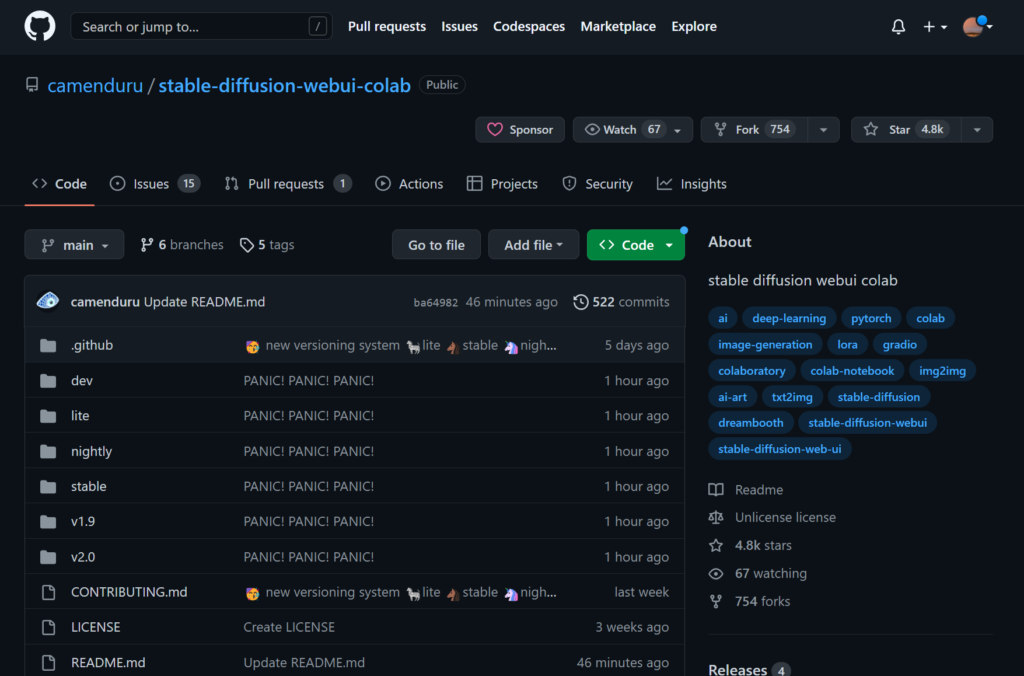This screenshot has width=1024, height=676.
Task: Click the file icon for LICENSE
Action: tap(48, 628)
